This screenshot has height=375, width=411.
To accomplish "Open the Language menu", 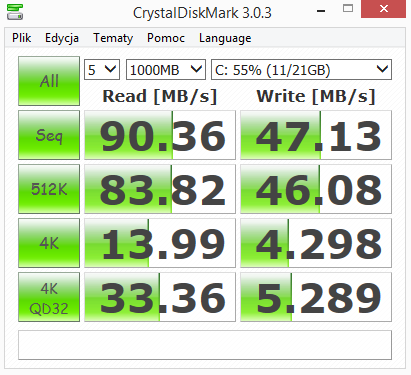I will point(225,38).
